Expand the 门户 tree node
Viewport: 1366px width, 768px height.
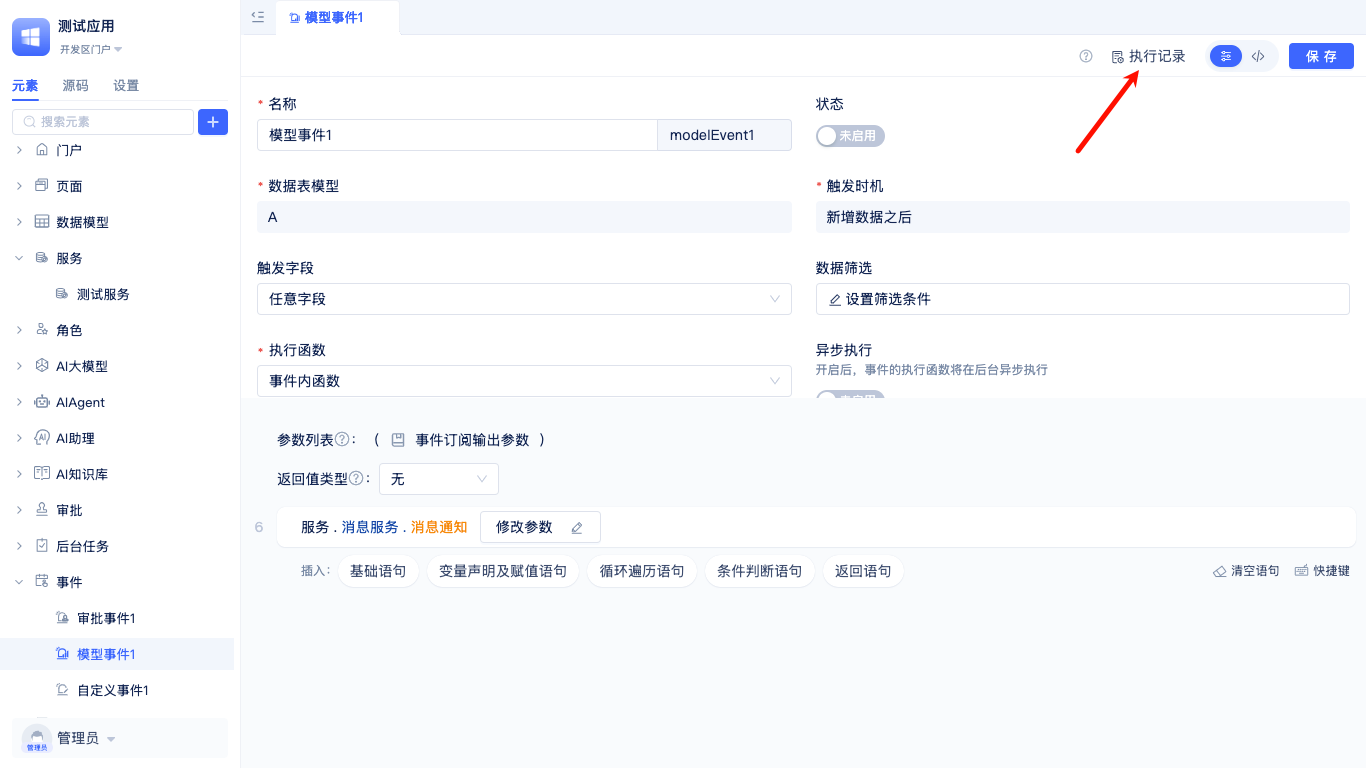pos(19,150)
